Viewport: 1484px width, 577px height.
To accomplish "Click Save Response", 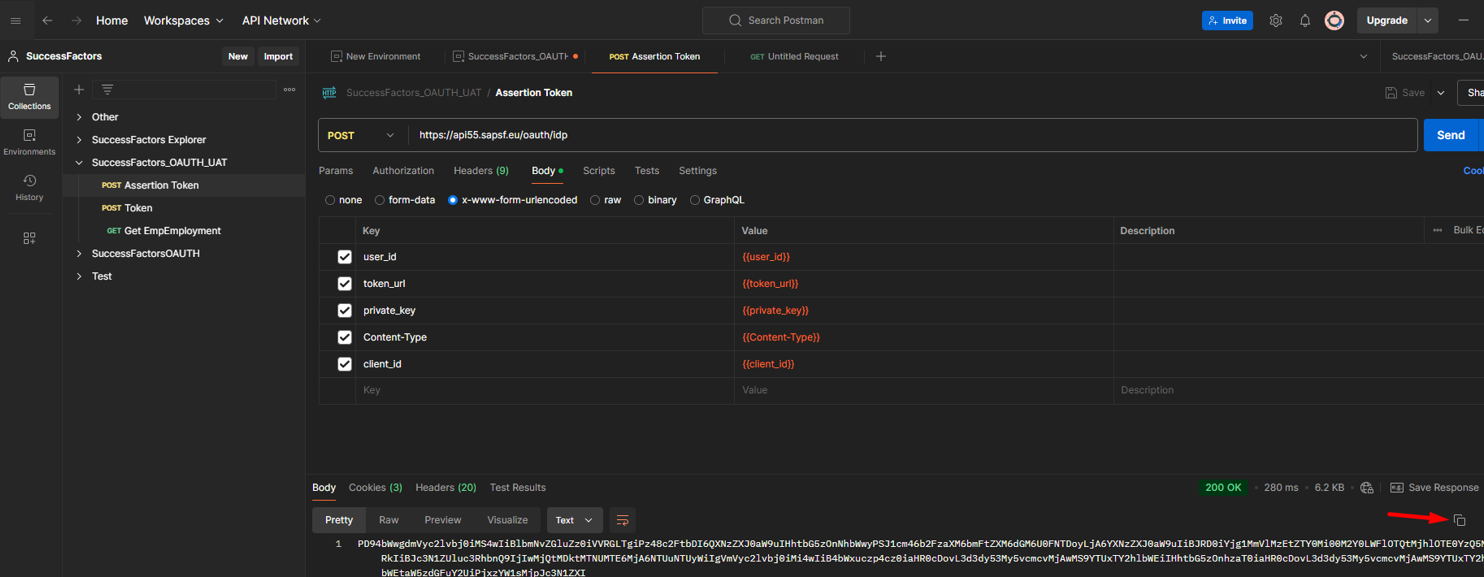I will point(1434,488).
